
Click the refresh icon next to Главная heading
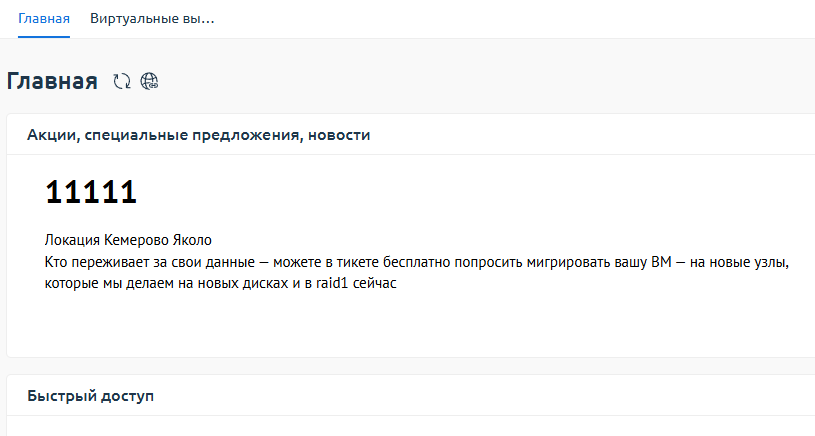click(122, 82)
